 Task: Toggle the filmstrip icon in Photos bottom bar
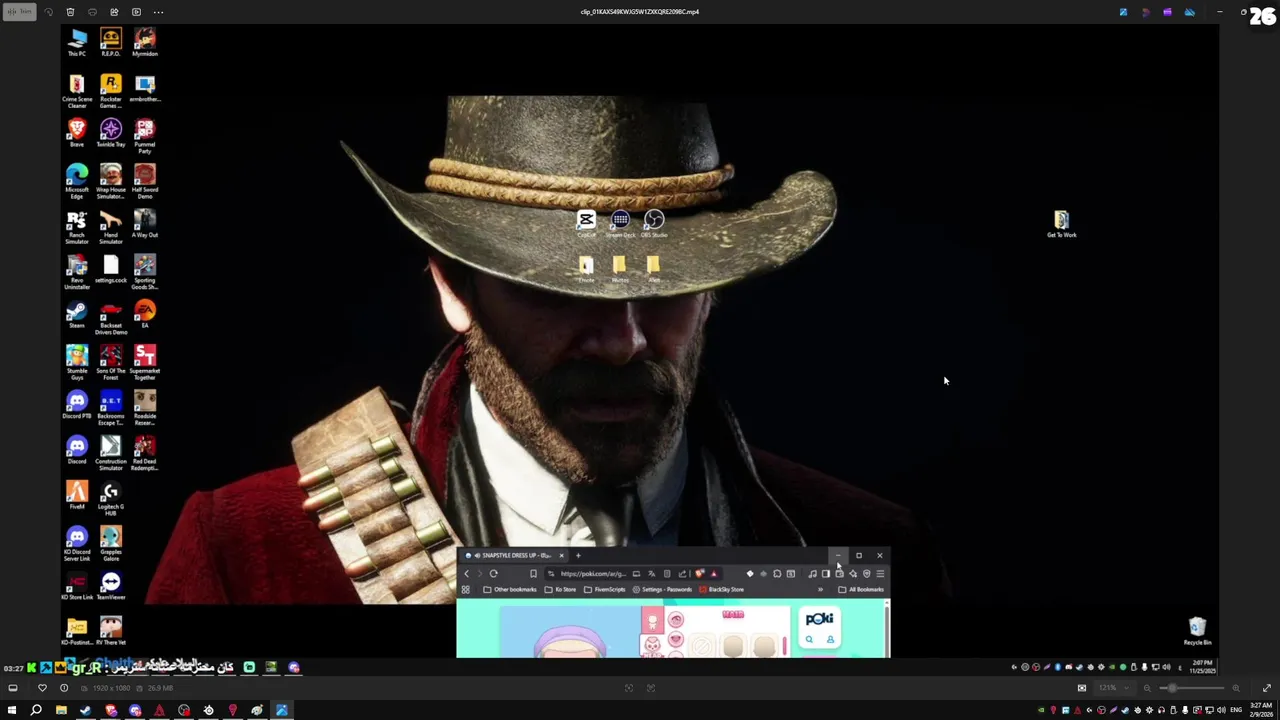click(x=13, y=688)
